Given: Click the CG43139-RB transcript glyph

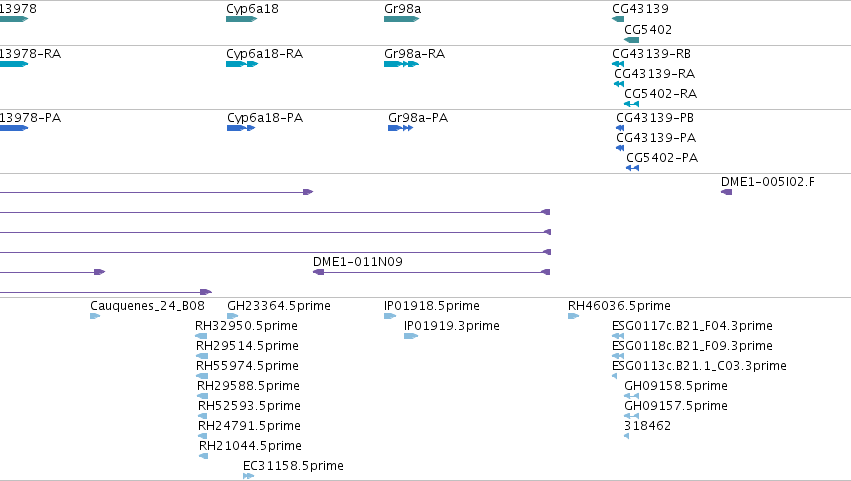Looking at the screenshot, I should (x=618, y=64).
